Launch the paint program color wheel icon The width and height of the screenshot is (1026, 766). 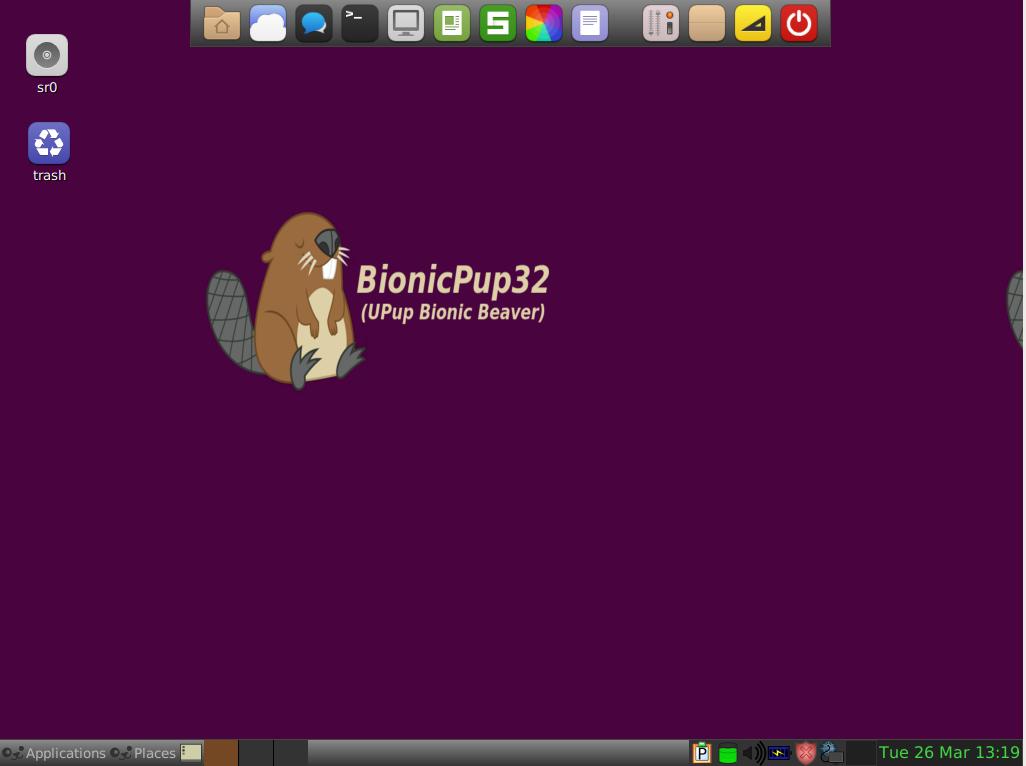pyautogui.click(x=543, y=22)
